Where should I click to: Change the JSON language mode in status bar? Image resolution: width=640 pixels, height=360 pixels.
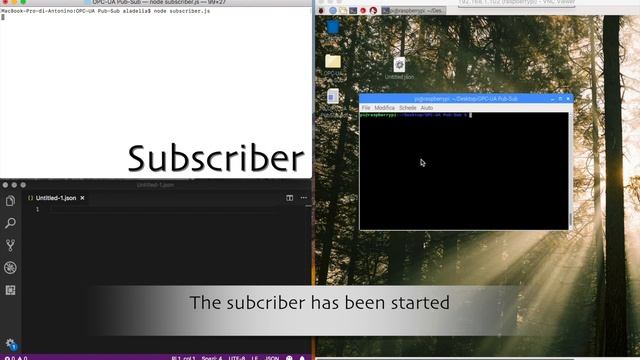[272, 358]
